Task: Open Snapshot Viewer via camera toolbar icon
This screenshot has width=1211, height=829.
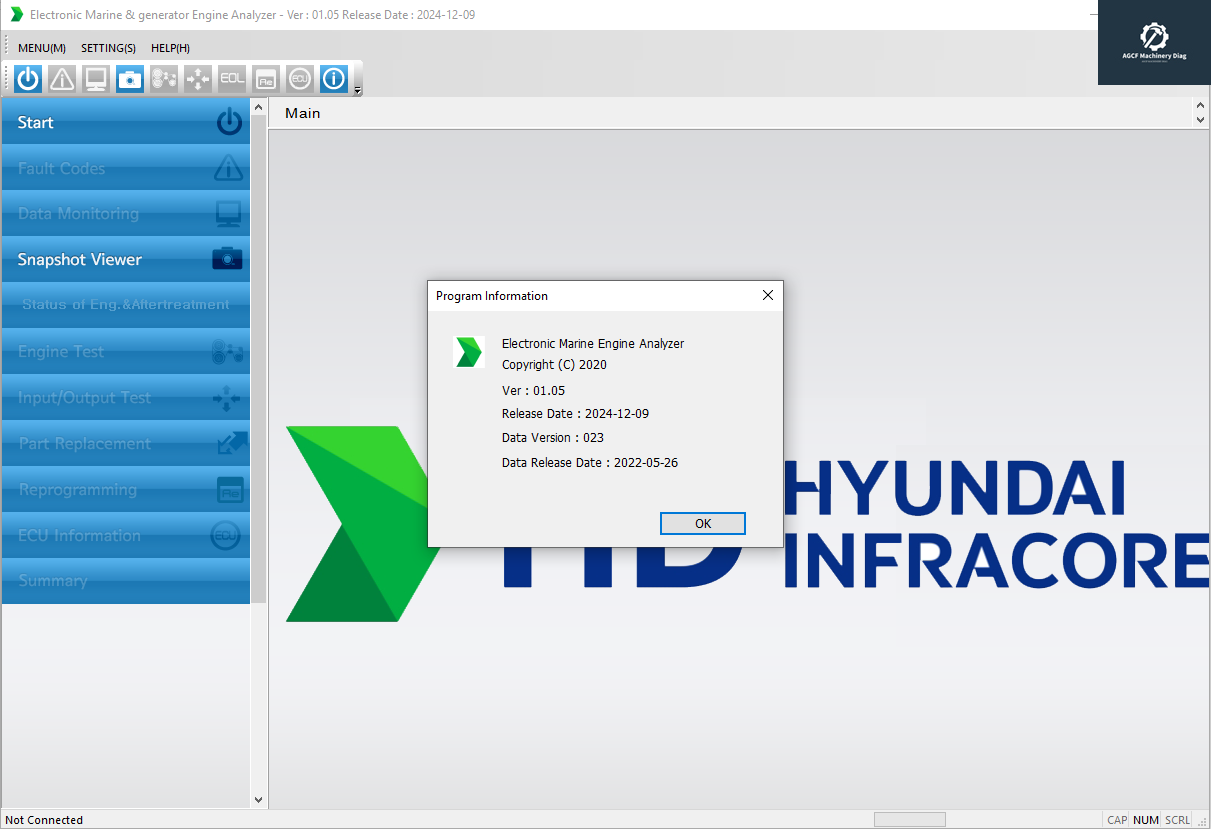Action: [130, 79]
